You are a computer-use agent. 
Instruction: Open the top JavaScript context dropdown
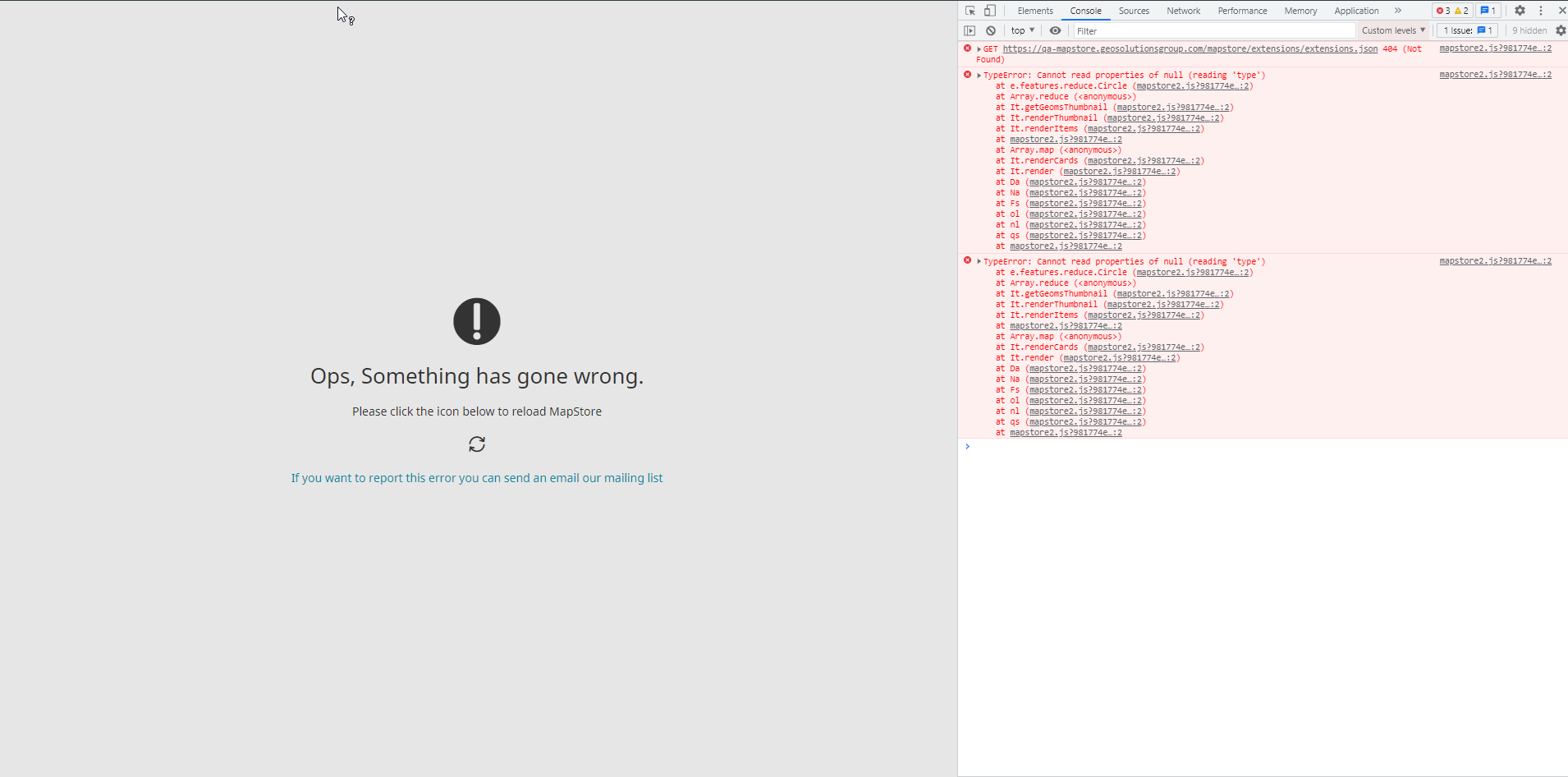(x=1023, y=30)
